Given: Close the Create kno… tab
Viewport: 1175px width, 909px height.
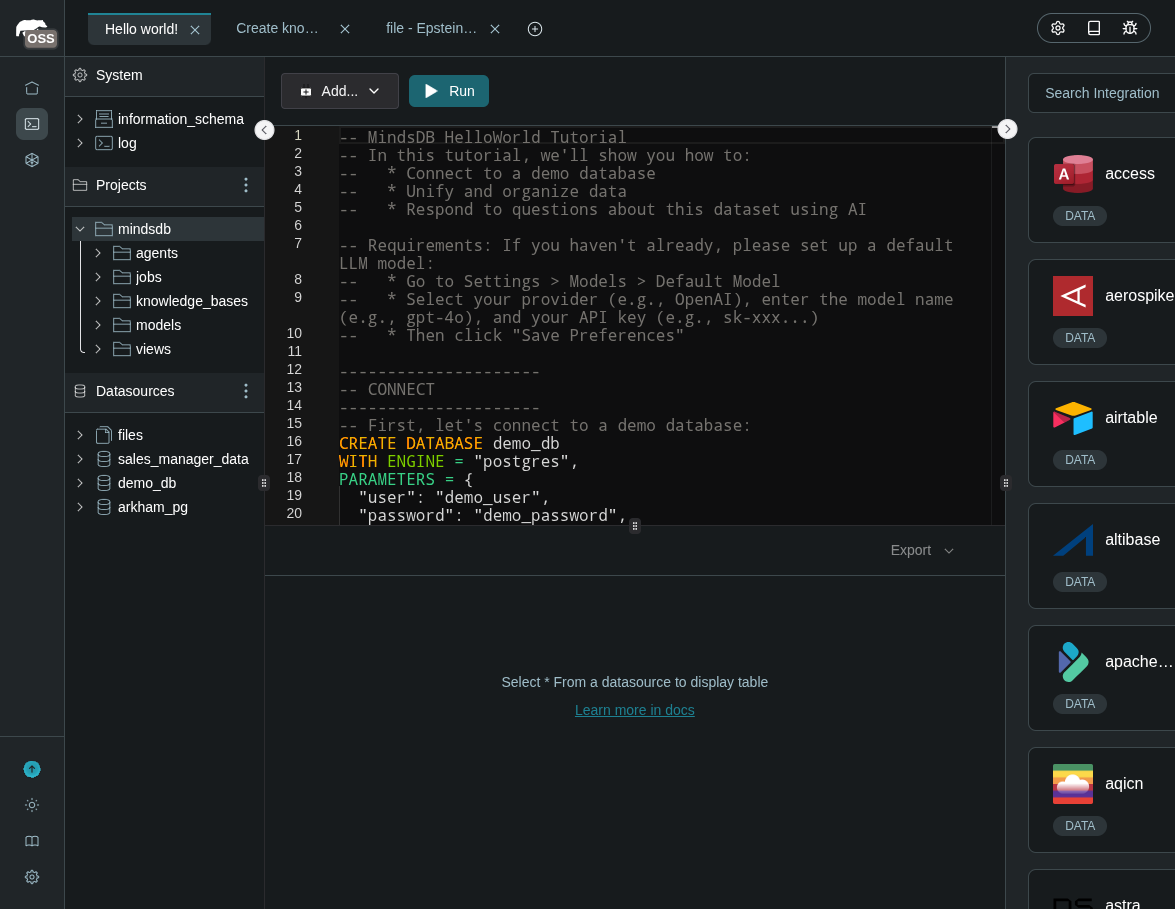Looking at the screenshot, I should click(x=345, y=29).
